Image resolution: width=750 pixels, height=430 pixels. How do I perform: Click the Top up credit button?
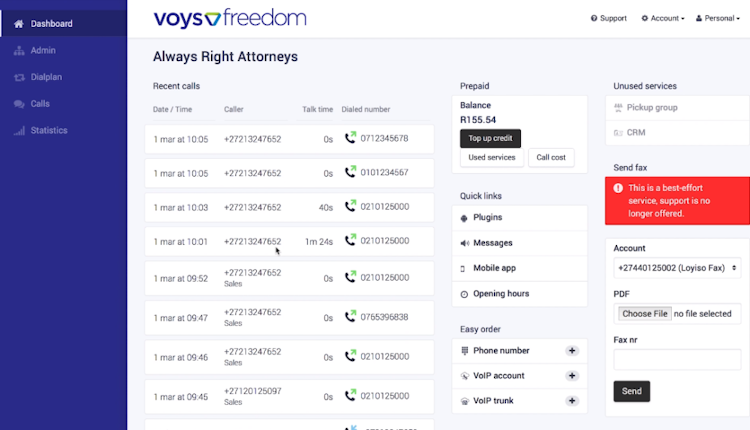click(490, 138)
